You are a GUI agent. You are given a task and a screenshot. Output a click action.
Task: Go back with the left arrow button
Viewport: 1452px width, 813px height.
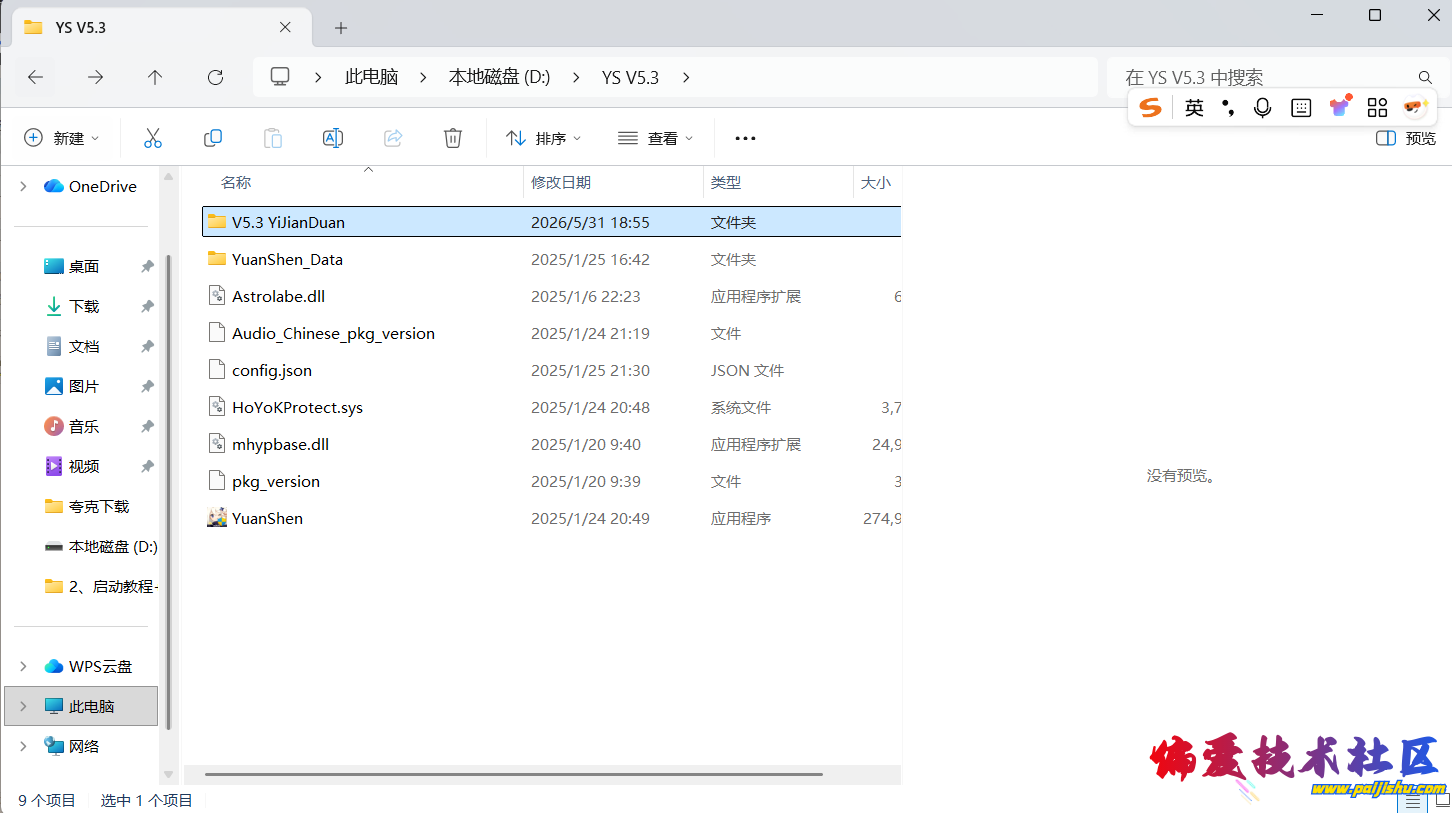(x=36, y=77)
